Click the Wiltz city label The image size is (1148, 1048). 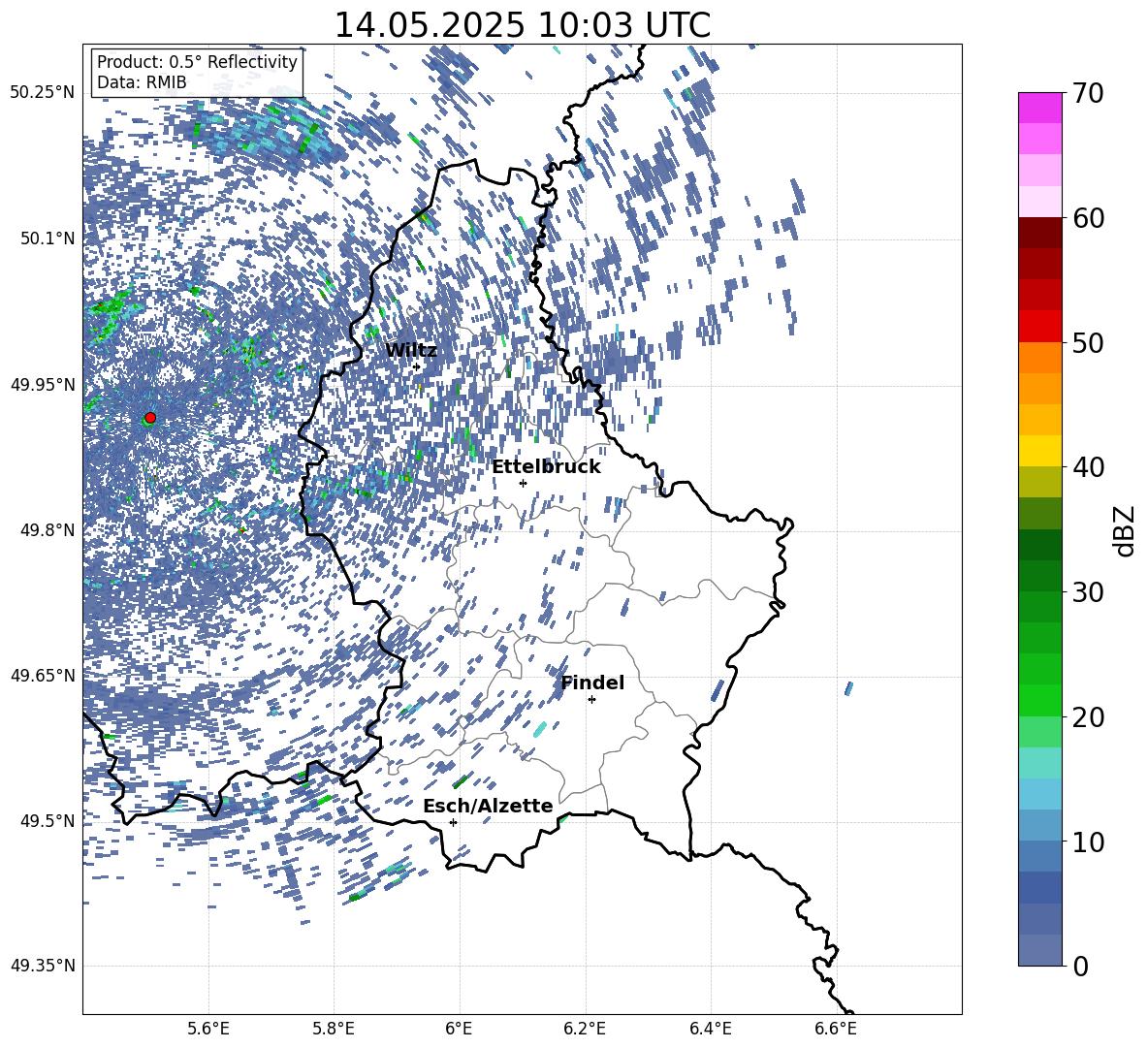pyautogui.click(x=411, y=351)
